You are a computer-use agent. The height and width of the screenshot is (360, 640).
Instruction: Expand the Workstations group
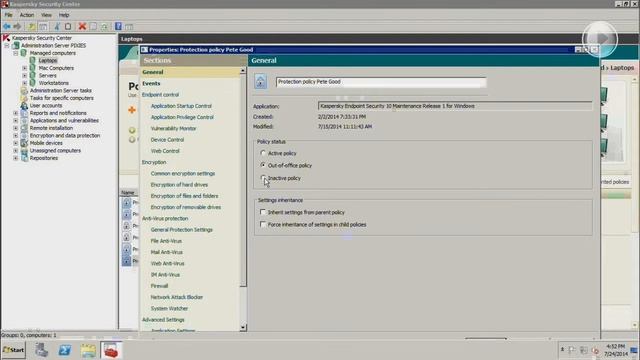tap(24, 83)
